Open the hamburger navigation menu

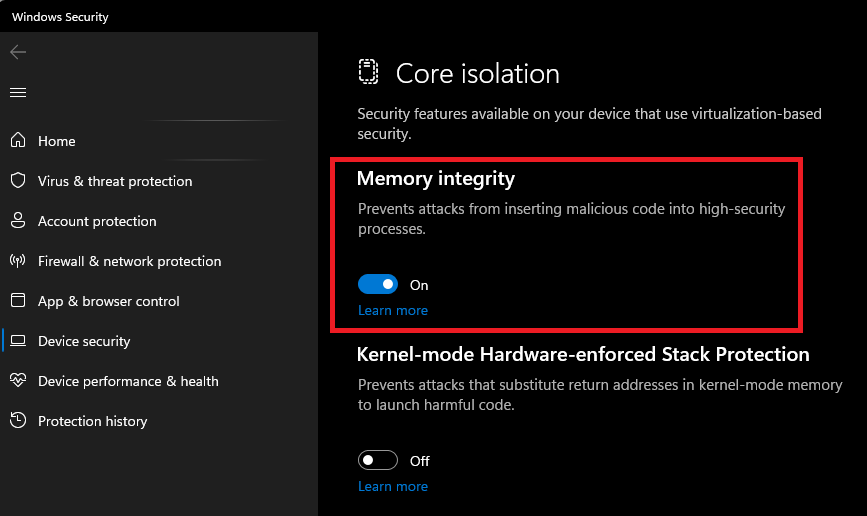click(x=18, y=92)
